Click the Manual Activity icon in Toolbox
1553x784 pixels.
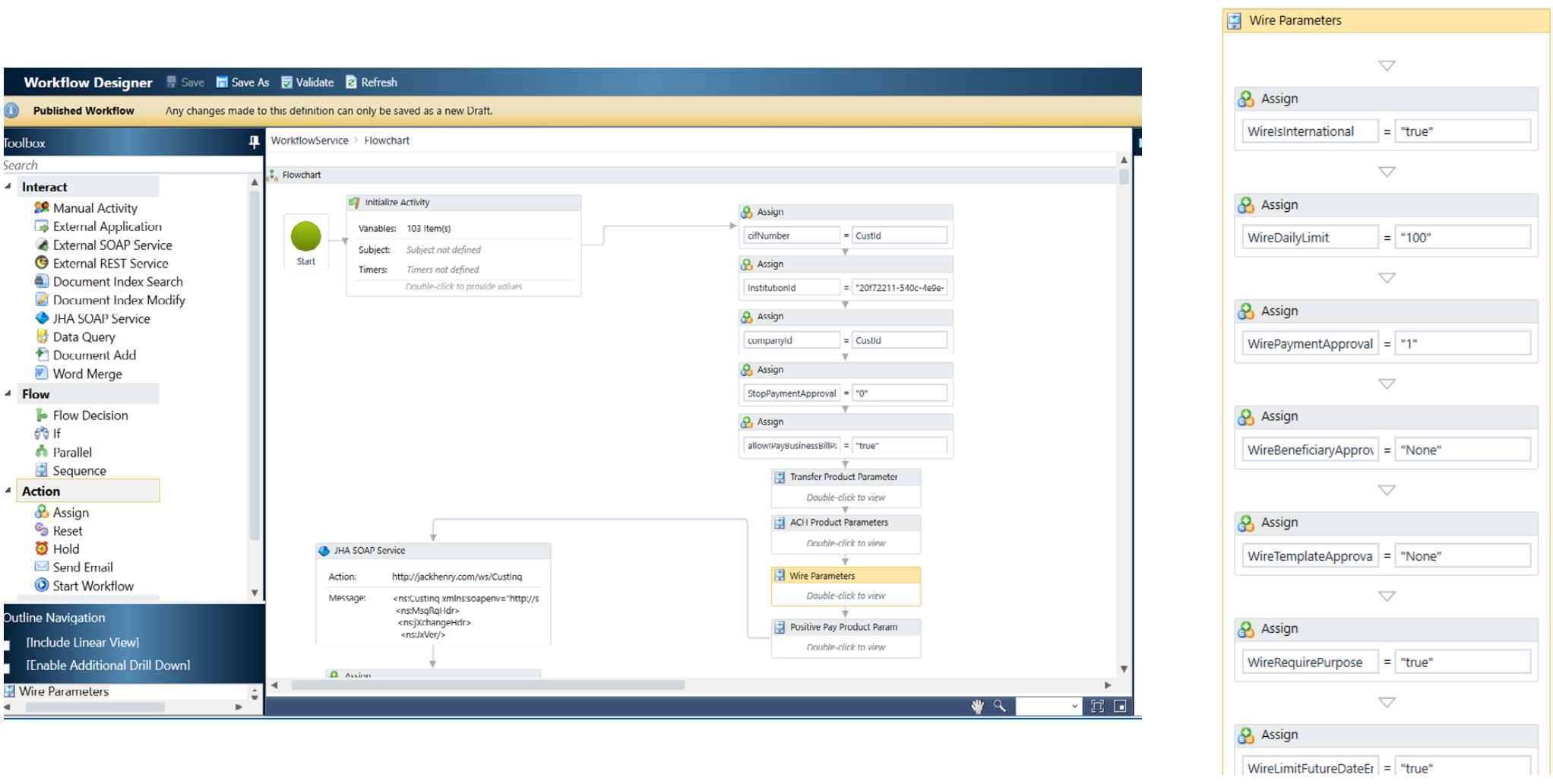[x=42, y=207]
